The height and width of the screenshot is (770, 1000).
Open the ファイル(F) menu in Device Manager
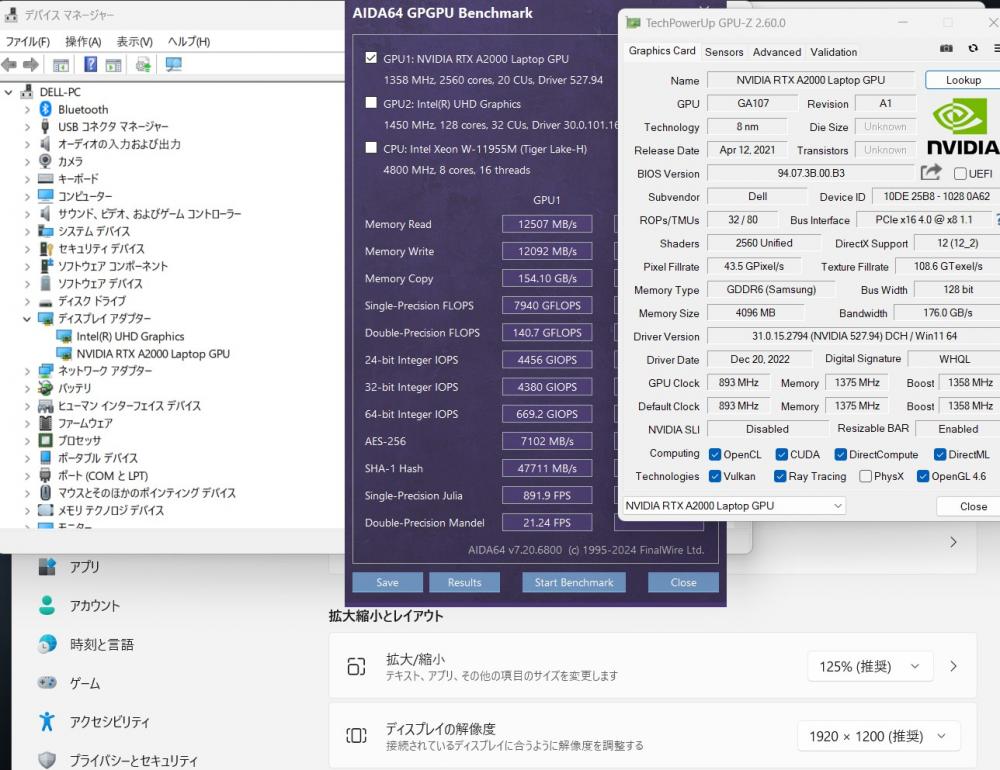coord(27,41)
